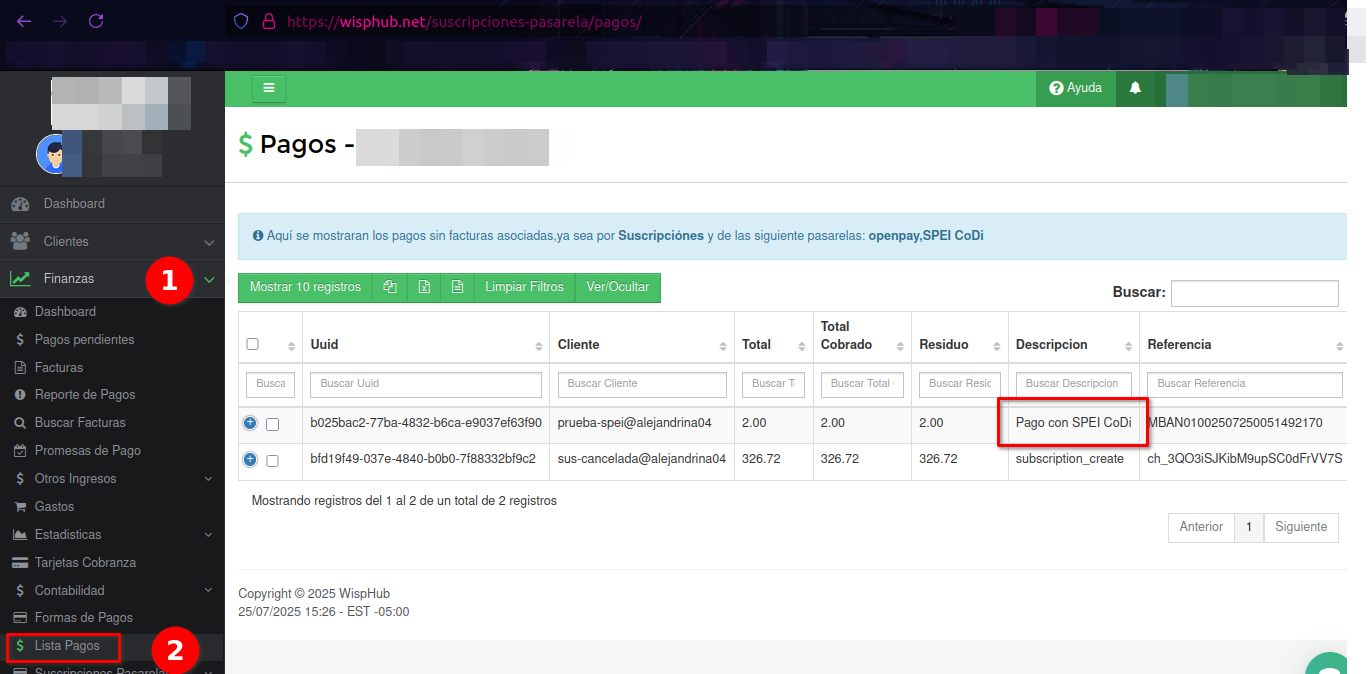Image resolution: width=1370 pixels, height=674 pixels.
Task: Expand Contabilidad submenu
Action: (x=112, y=591)
